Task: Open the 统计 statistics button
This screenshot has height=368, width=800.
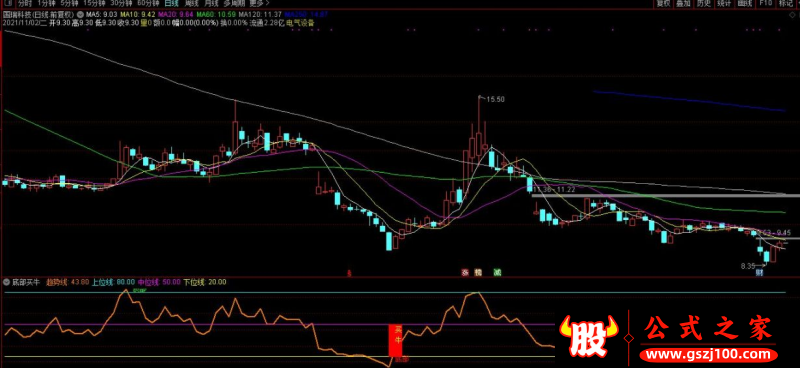Action: pyautogui.click(x=724, y=4)
